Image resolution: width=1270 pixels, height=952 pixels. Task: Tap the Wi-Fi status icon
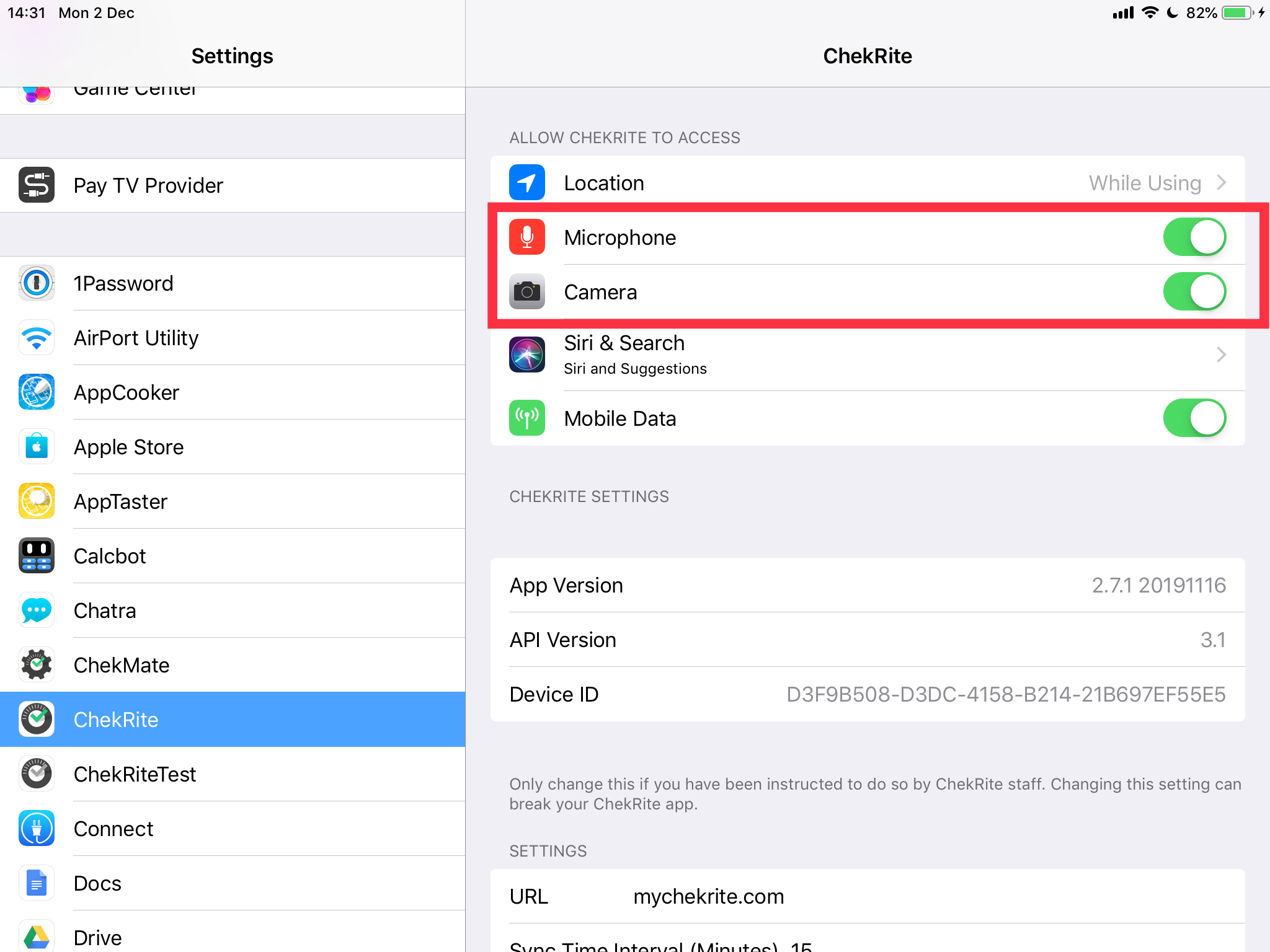[1150, 13]
